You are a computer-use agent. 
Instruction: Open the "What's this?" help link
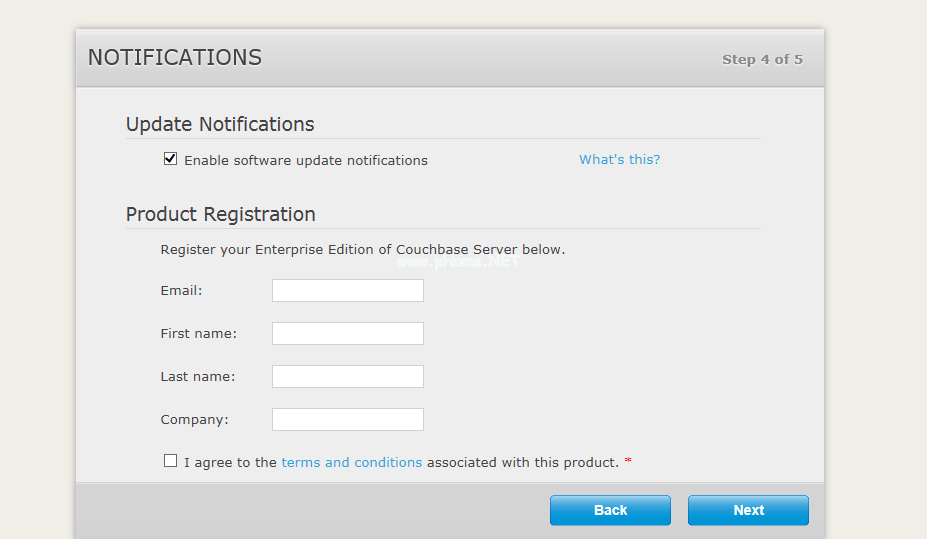pos(619,160)
